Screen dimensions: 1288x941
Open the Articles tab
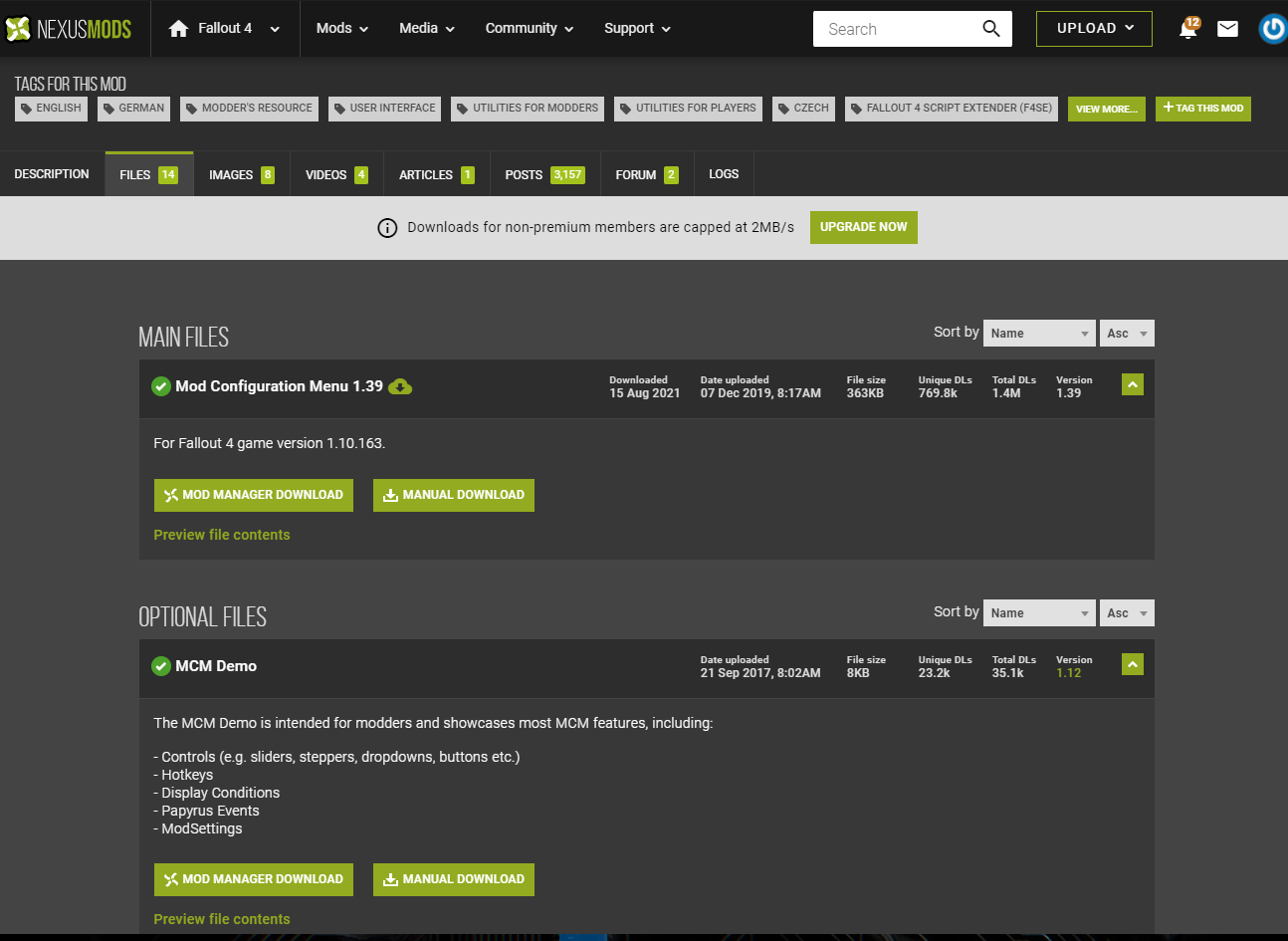pos(437,174)
